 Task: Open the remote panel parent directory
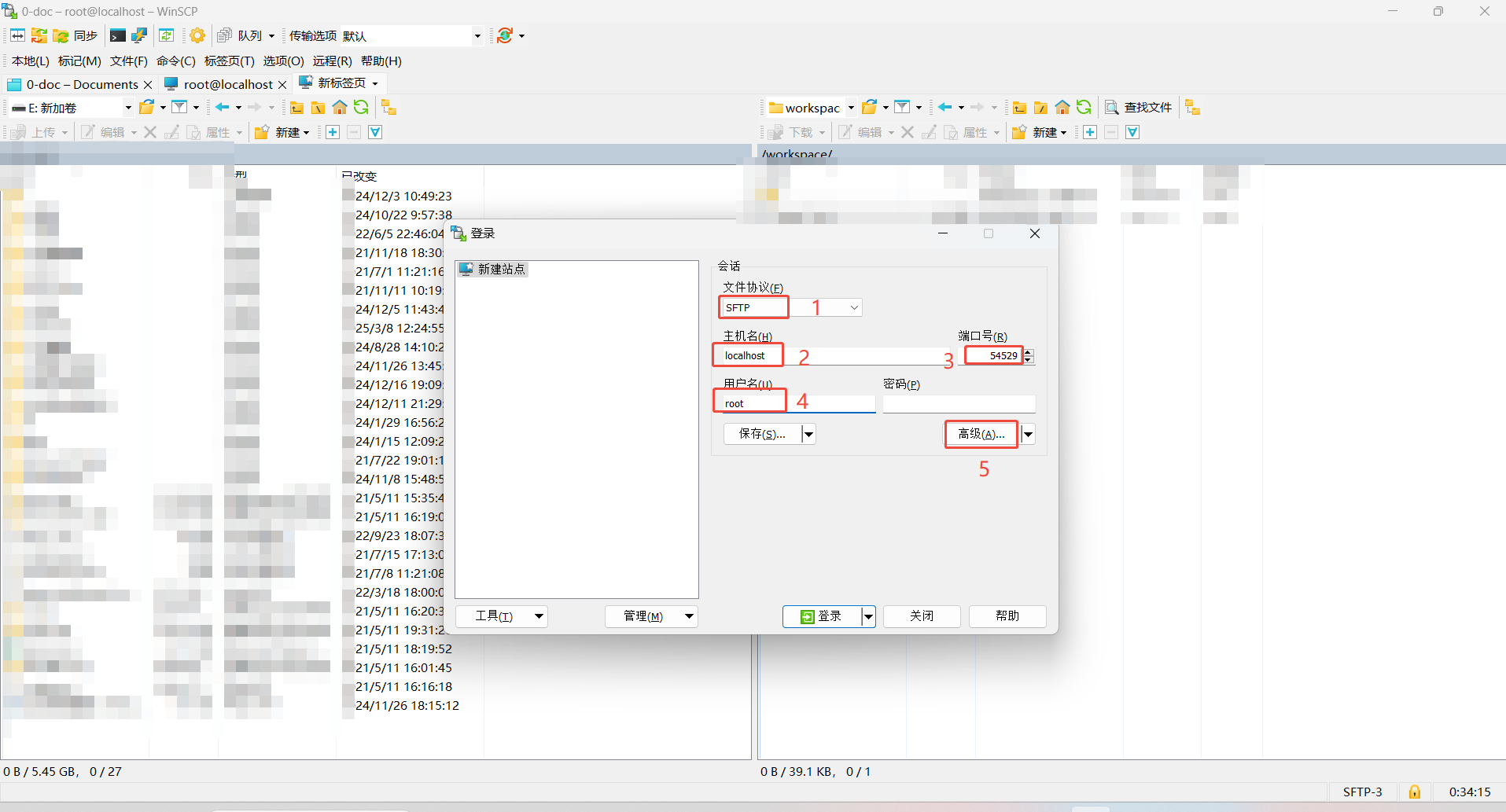coord(1019,108)
